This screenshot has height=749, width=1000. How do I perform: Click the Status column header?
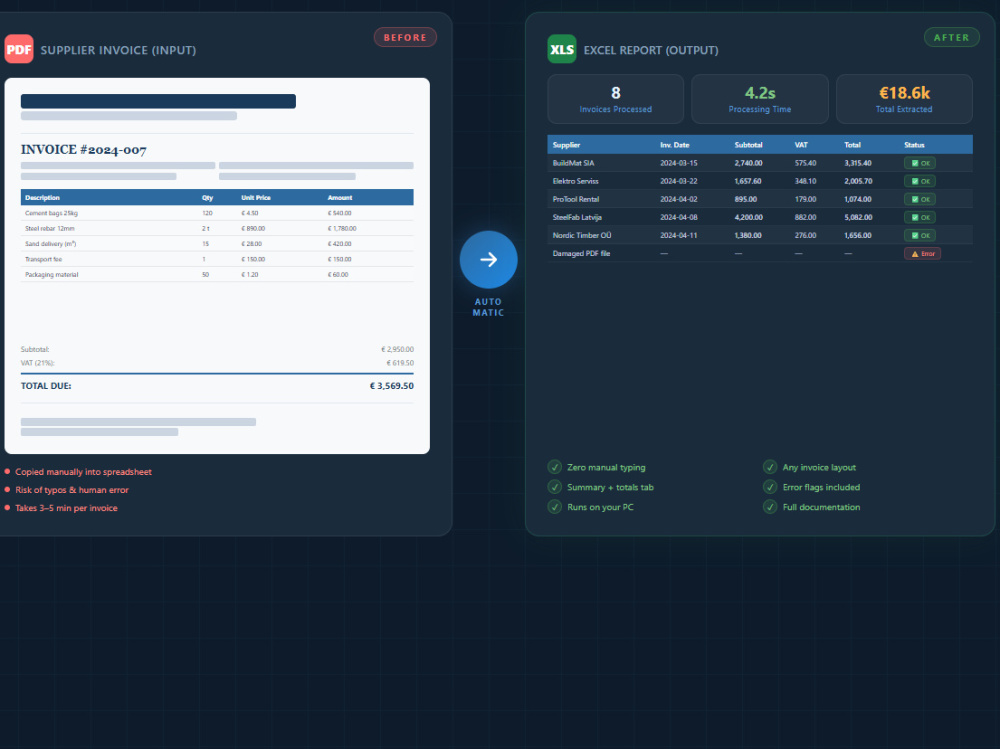914,145
